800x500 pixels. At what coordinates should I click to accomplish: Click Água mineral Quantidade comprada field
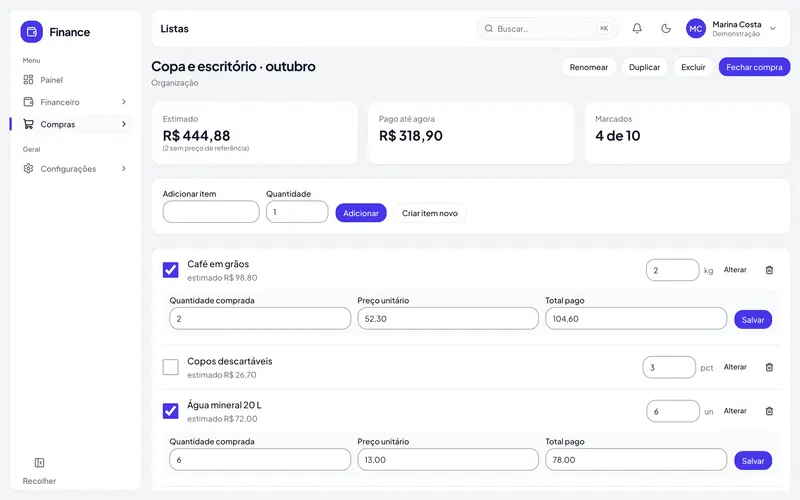(260, 459)
